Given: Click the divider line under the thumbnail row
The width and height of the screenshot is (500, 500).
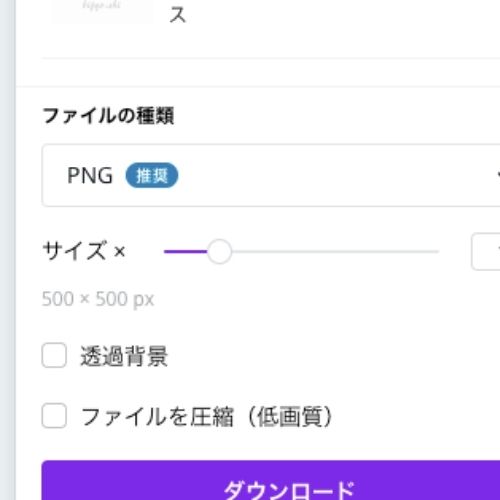Looking at the screenshot, I should tap(271, 58).
